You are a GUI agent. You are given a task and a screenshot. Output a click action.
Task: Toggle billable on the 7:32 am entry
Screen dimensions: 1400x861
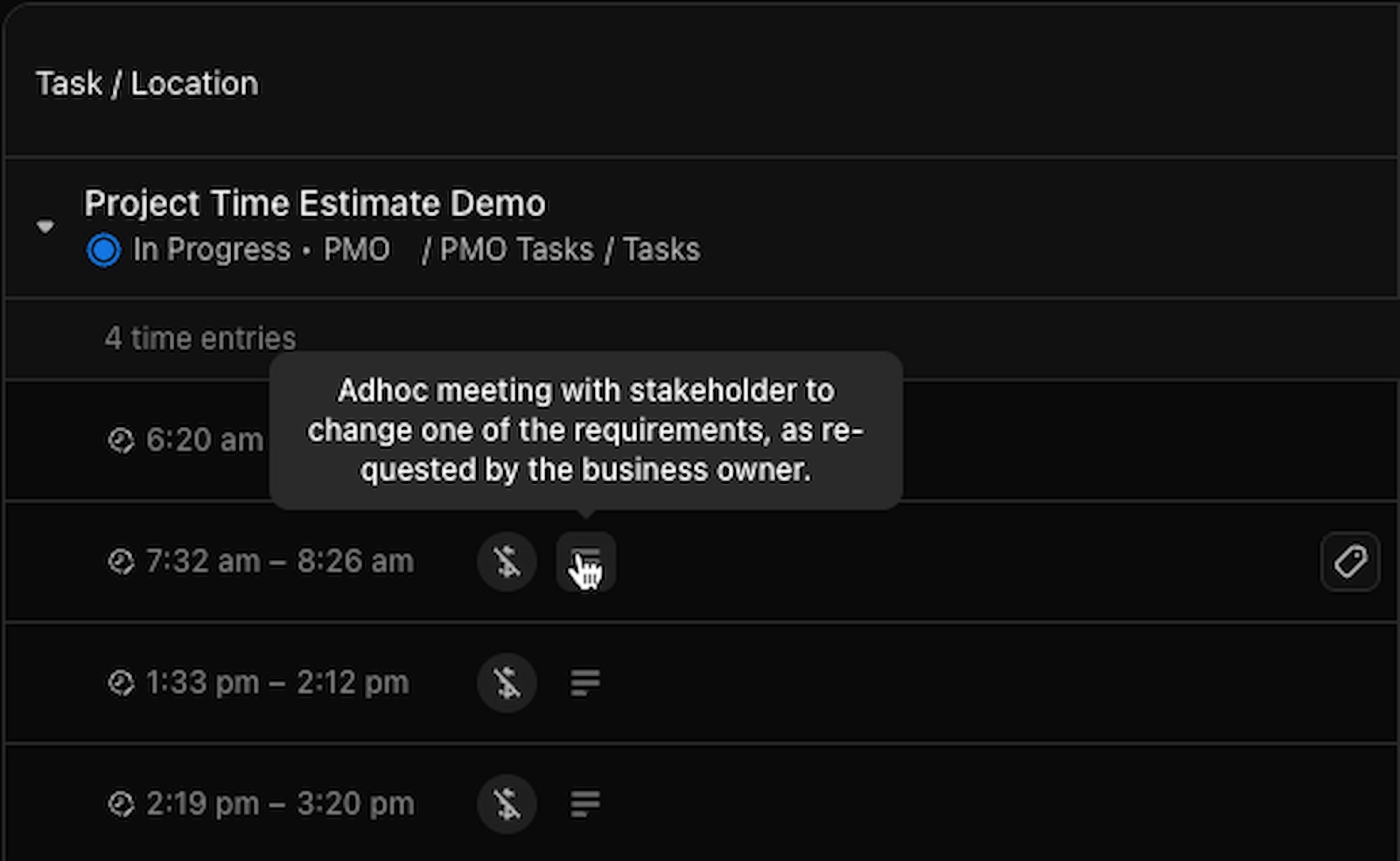pos(507,562)
